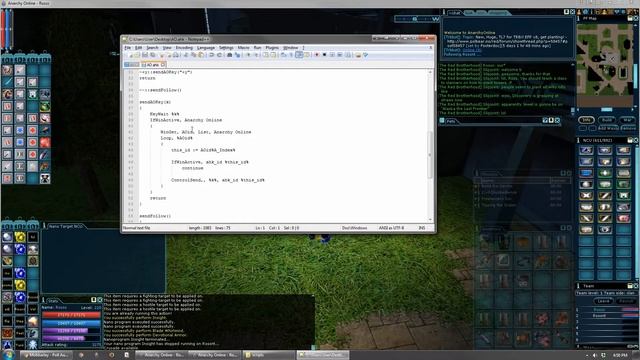640x360 pixels.
Task: Click the Notepad++ vertical scrollbar thumb
Action: [430, 155]
